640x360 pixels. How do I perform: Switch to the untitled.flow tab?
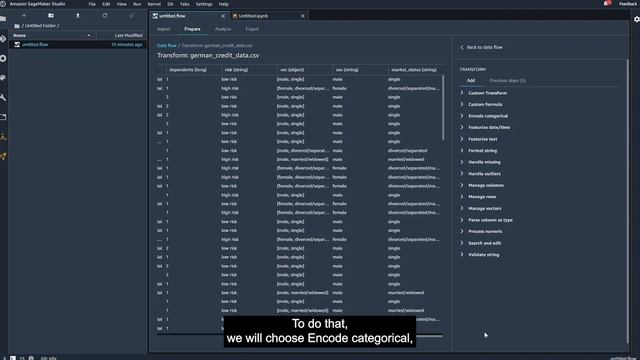pos(172,16)
